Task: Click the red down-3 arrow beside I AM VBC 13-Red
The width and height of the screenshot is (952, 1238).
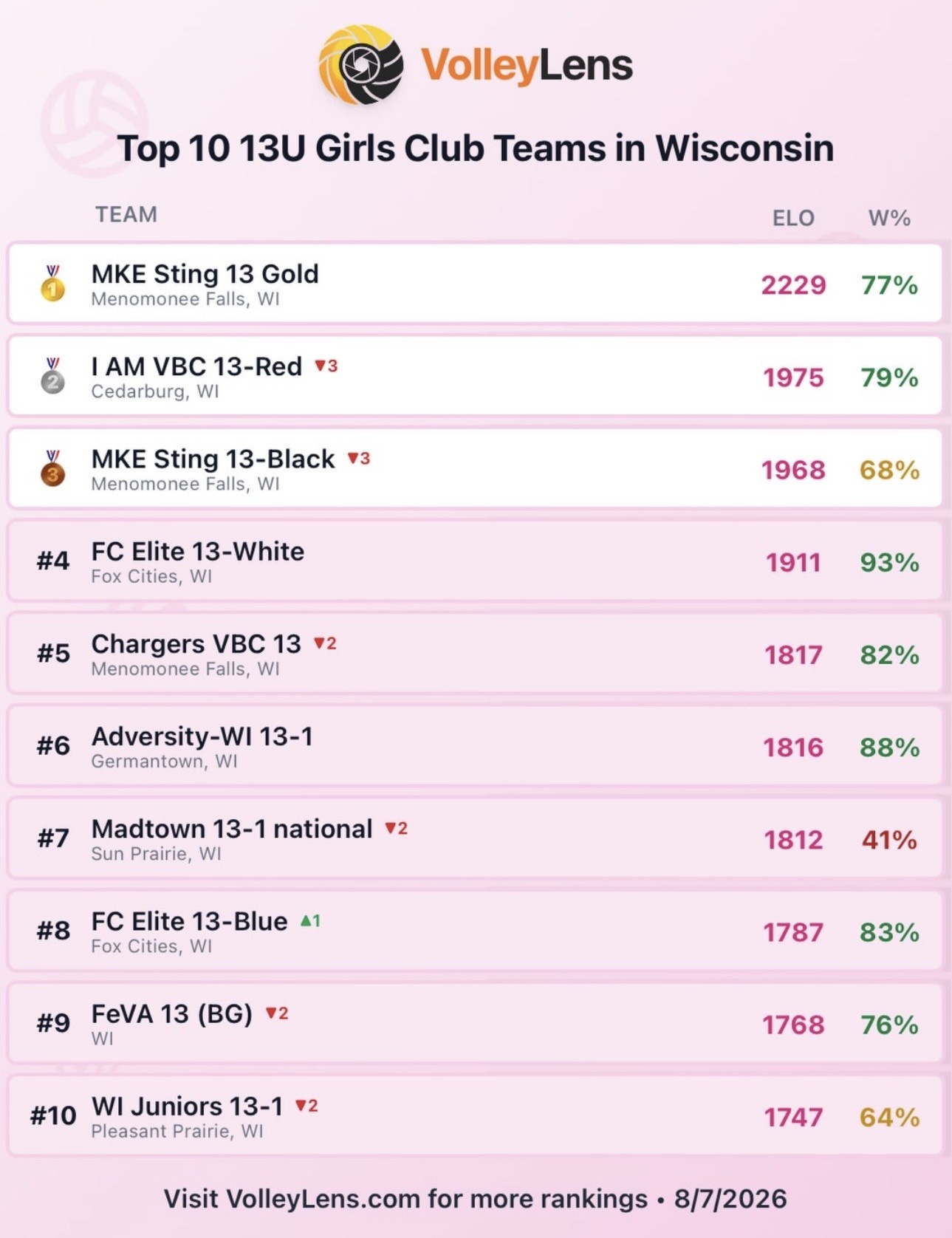Action: coord(326,366)
